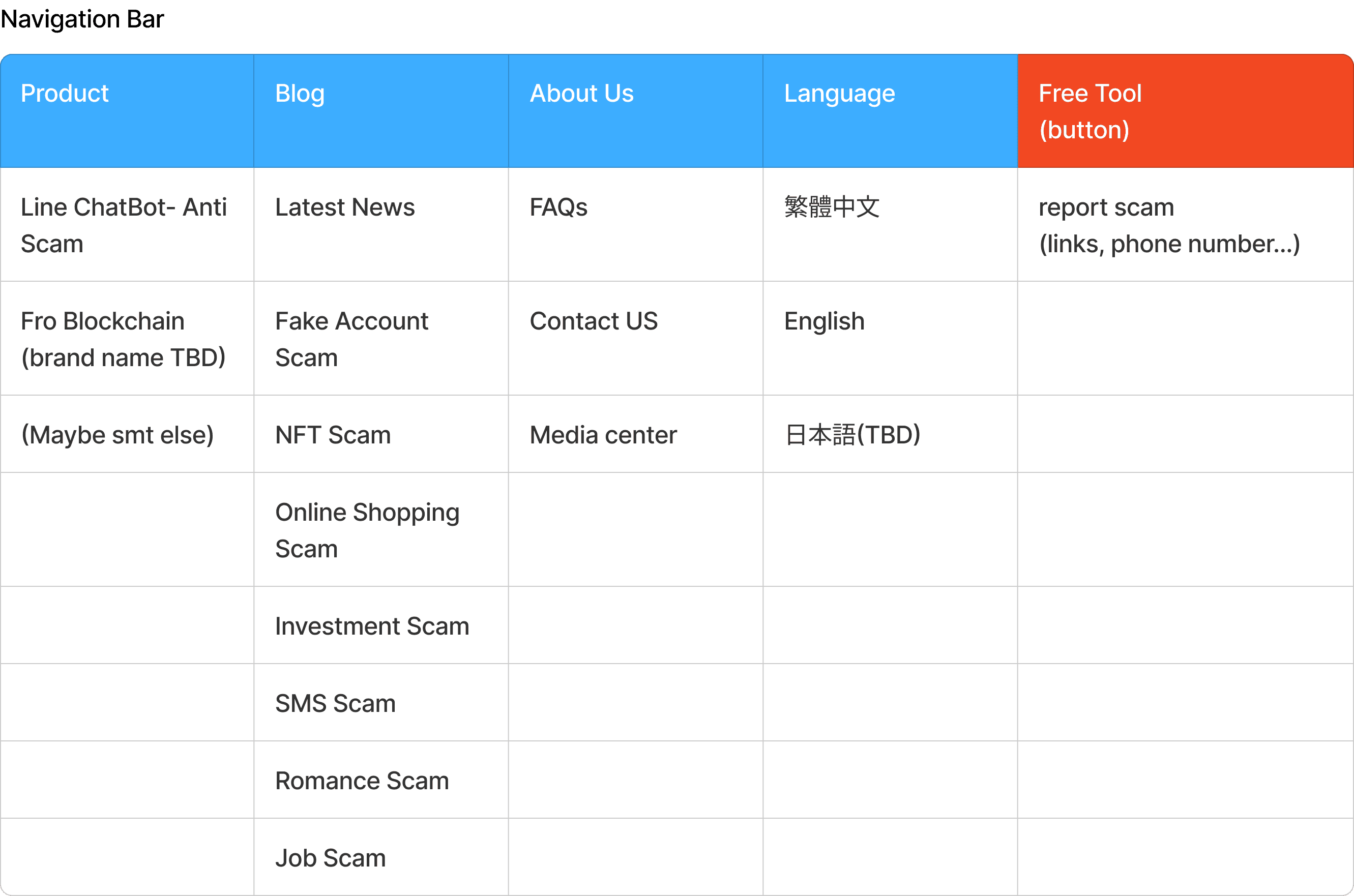Click the Product column header

65,93
